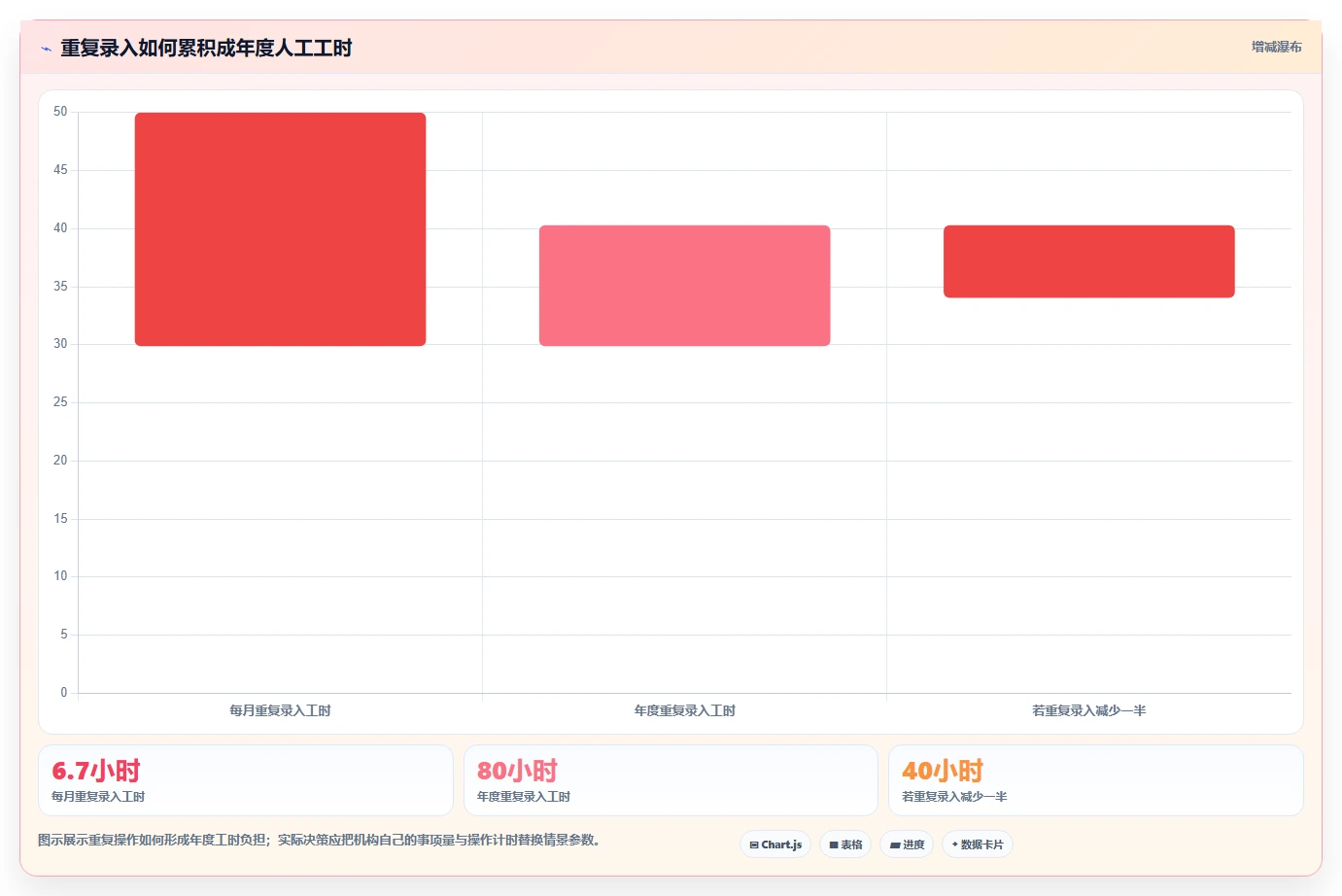Click the y-axis tick label 0
The height and width of the screenshot is (896, 1342).
pyautogui.click(x=64, y=692)
